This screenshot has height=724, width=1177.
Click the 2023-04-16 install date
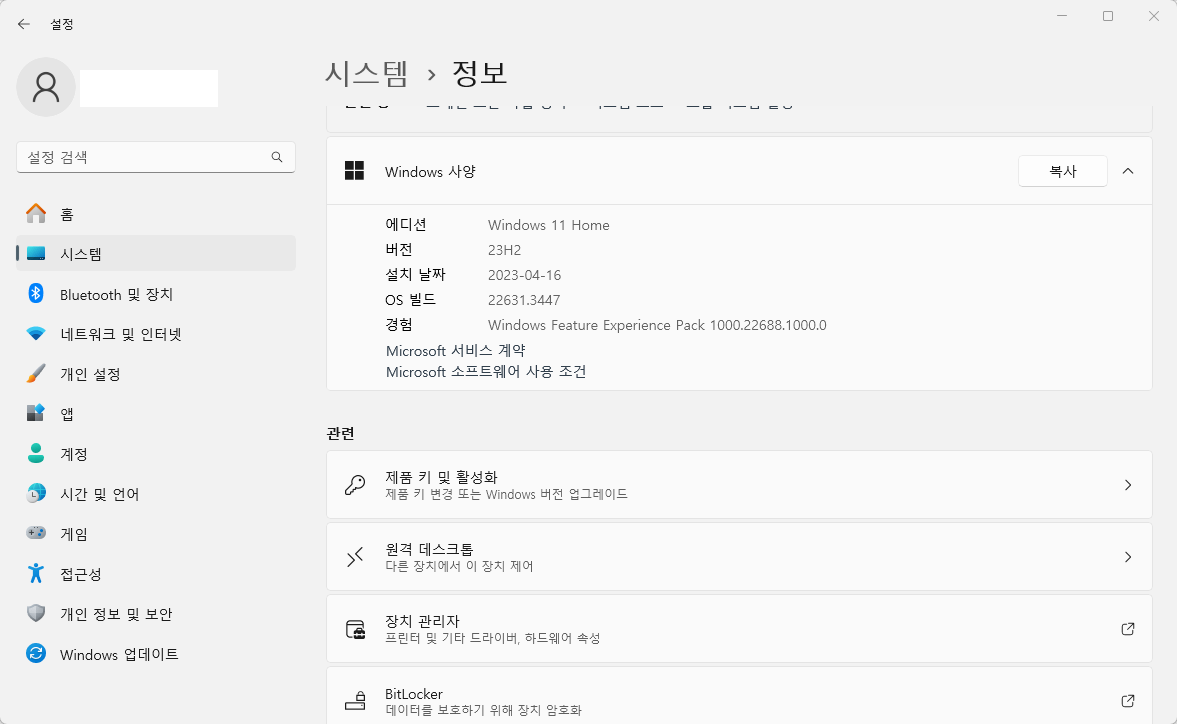click(525, 275)
